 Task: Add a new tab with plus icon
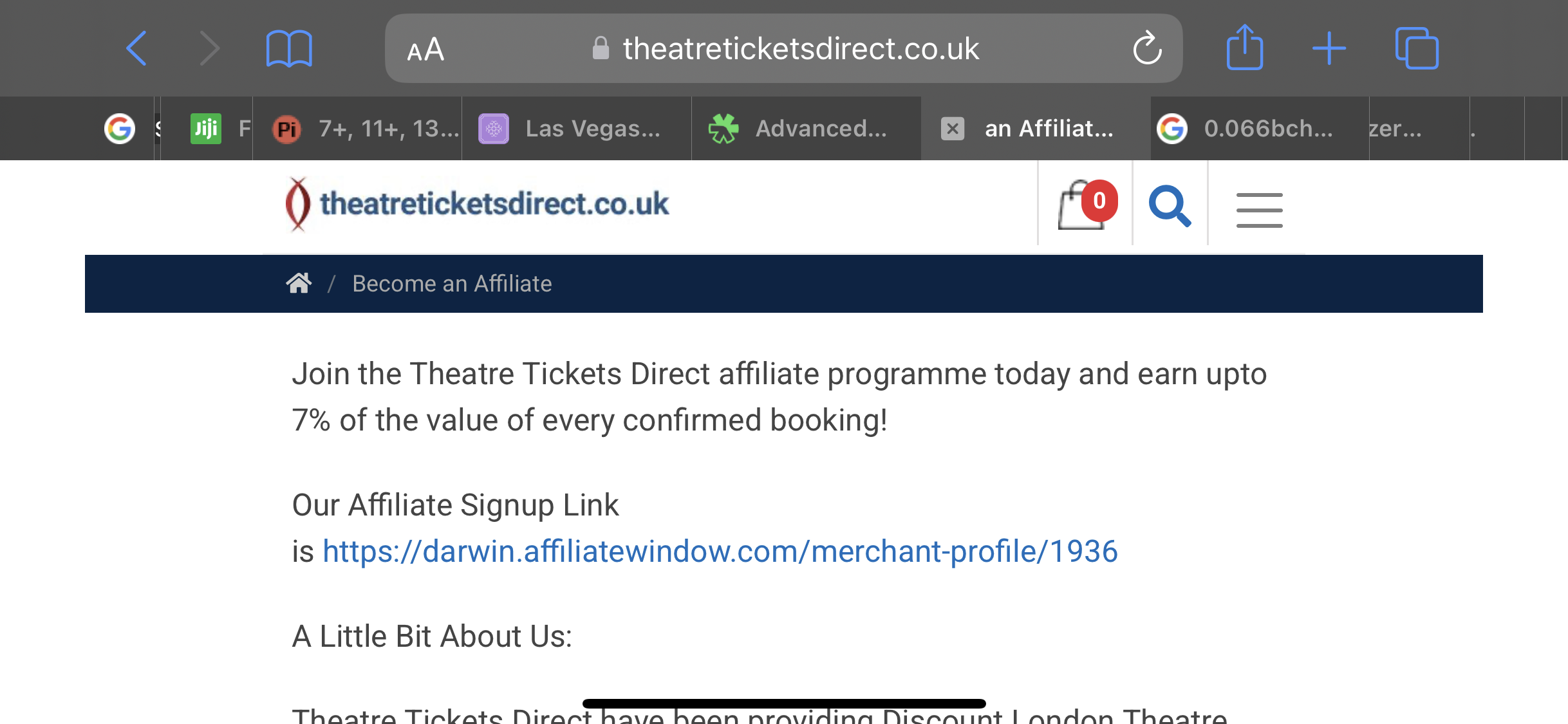click(1329, 48)
